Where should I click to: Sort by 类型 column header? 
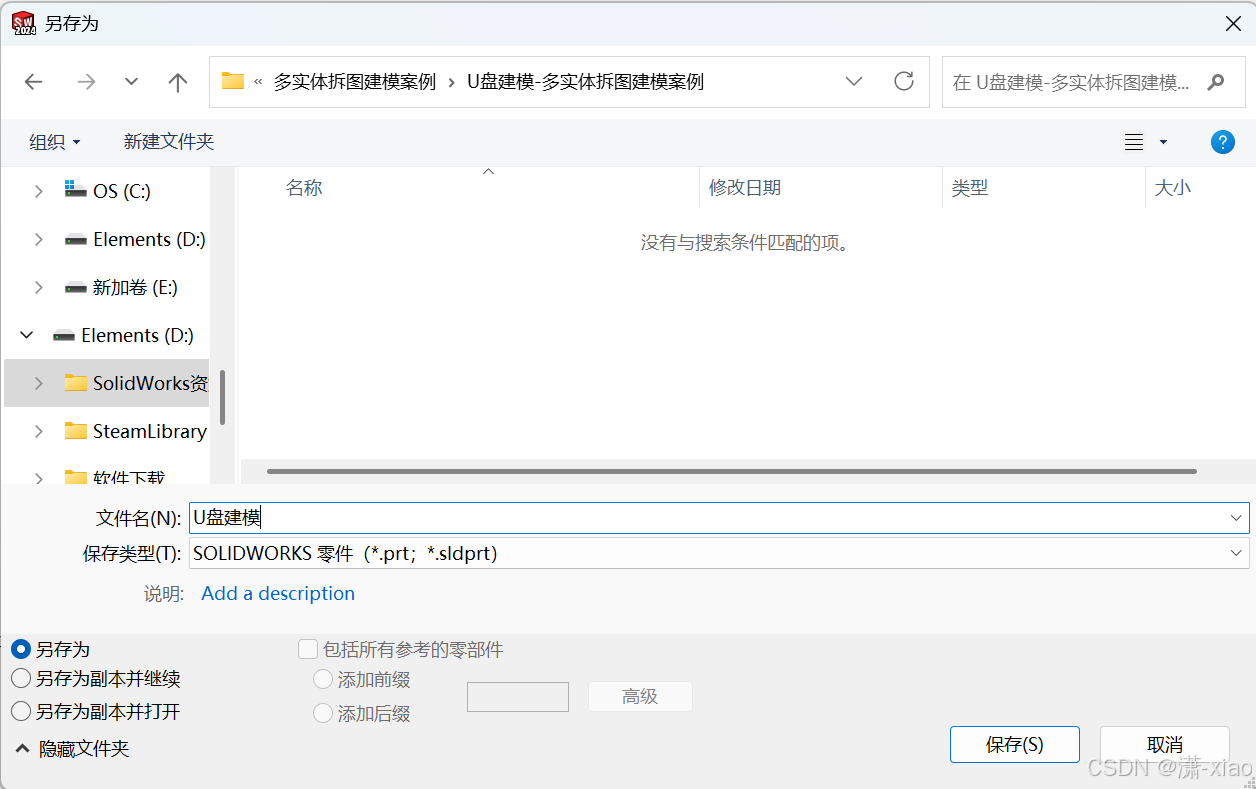[x=970, y=187]
